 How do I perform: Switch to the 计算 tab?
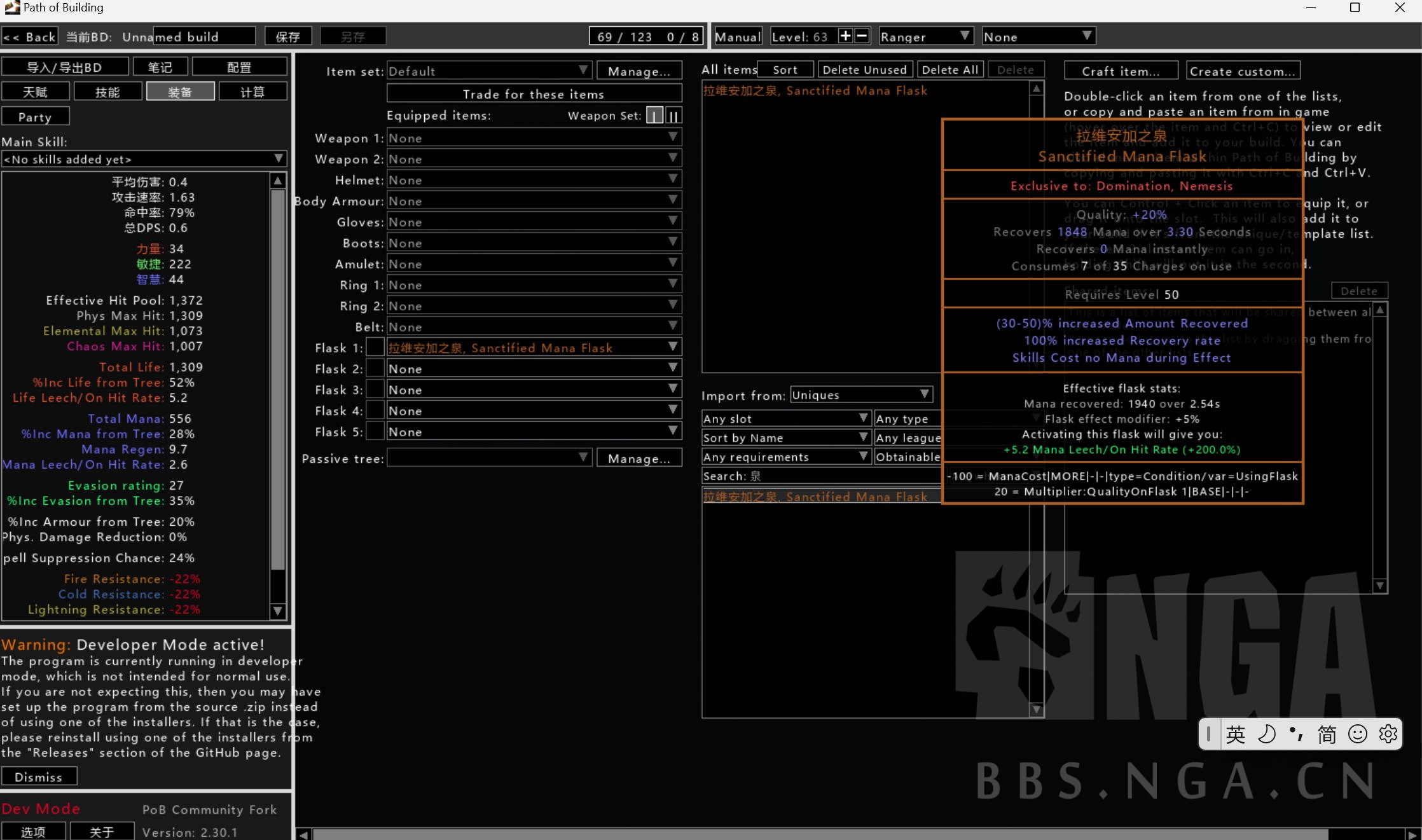(x=252, y=92)
